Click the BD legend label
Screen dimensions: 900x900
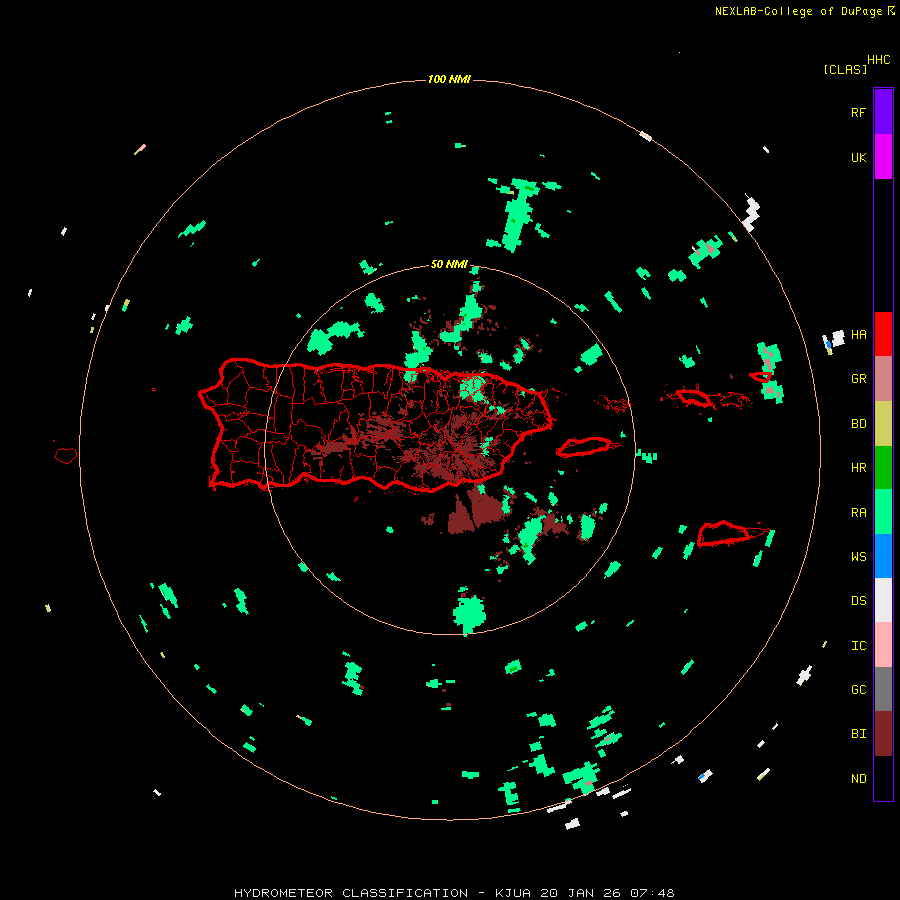[x=859, y=424]
